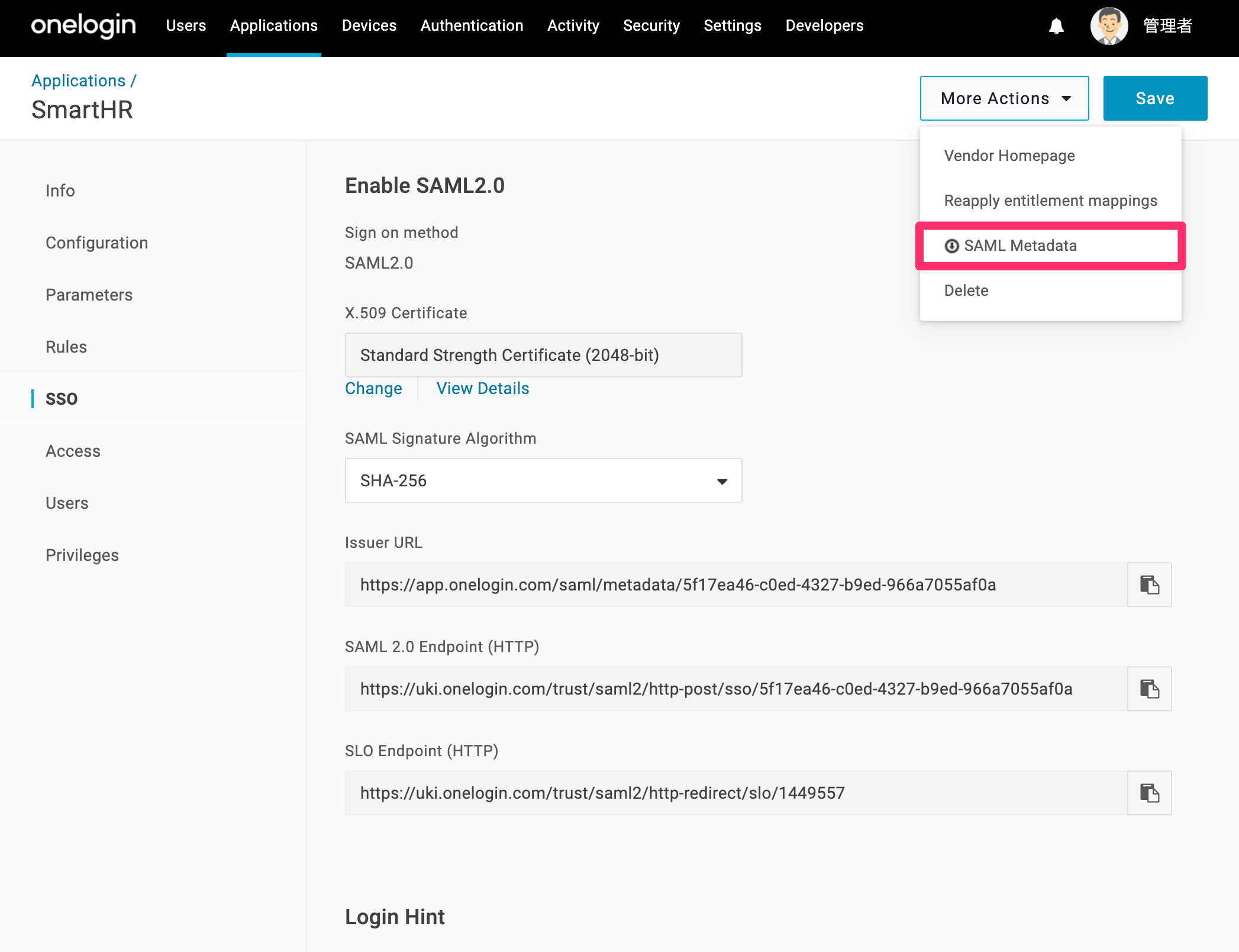The image size is (1239, 952).
Task: Open the Applications top menu
Action: coord(274,26)
